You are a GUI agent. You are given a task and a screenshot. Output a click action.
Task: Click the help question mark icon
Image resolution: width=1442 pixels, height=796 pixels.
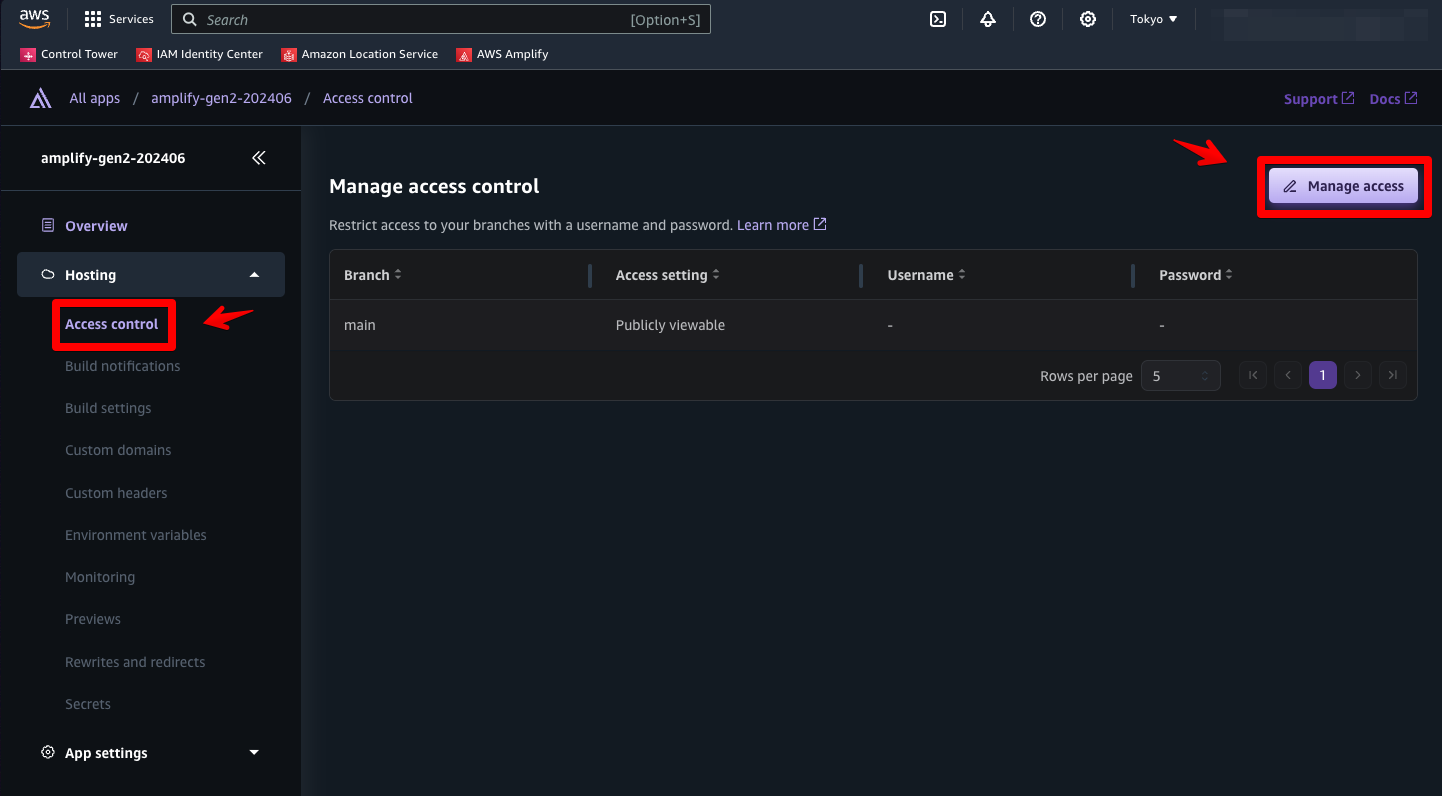[x=1038, y=19]
